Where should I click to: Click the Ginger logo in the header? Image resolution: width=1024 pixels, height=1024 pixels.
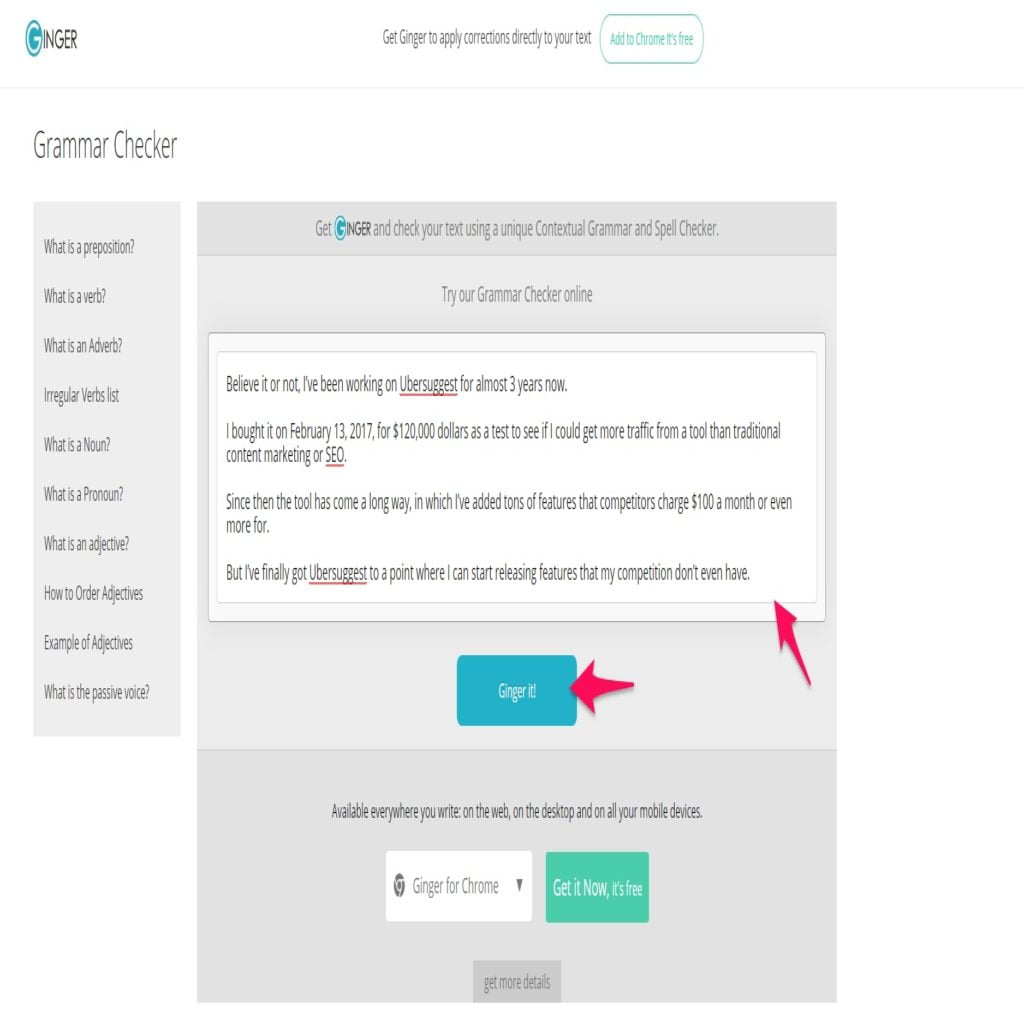pyautogui.click(x=53, y=38)
